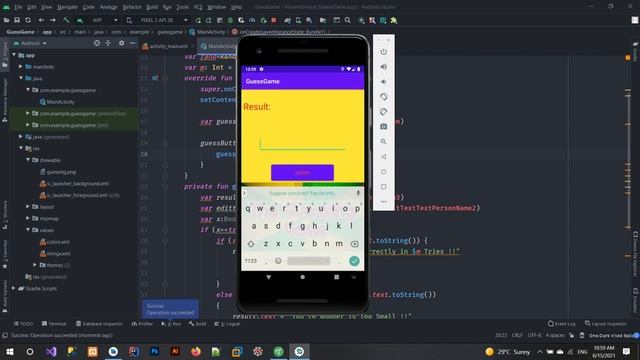The width and height of the screenshot is (640, 360).
Task: Click the Windows Start button
Action: [10, 351]
